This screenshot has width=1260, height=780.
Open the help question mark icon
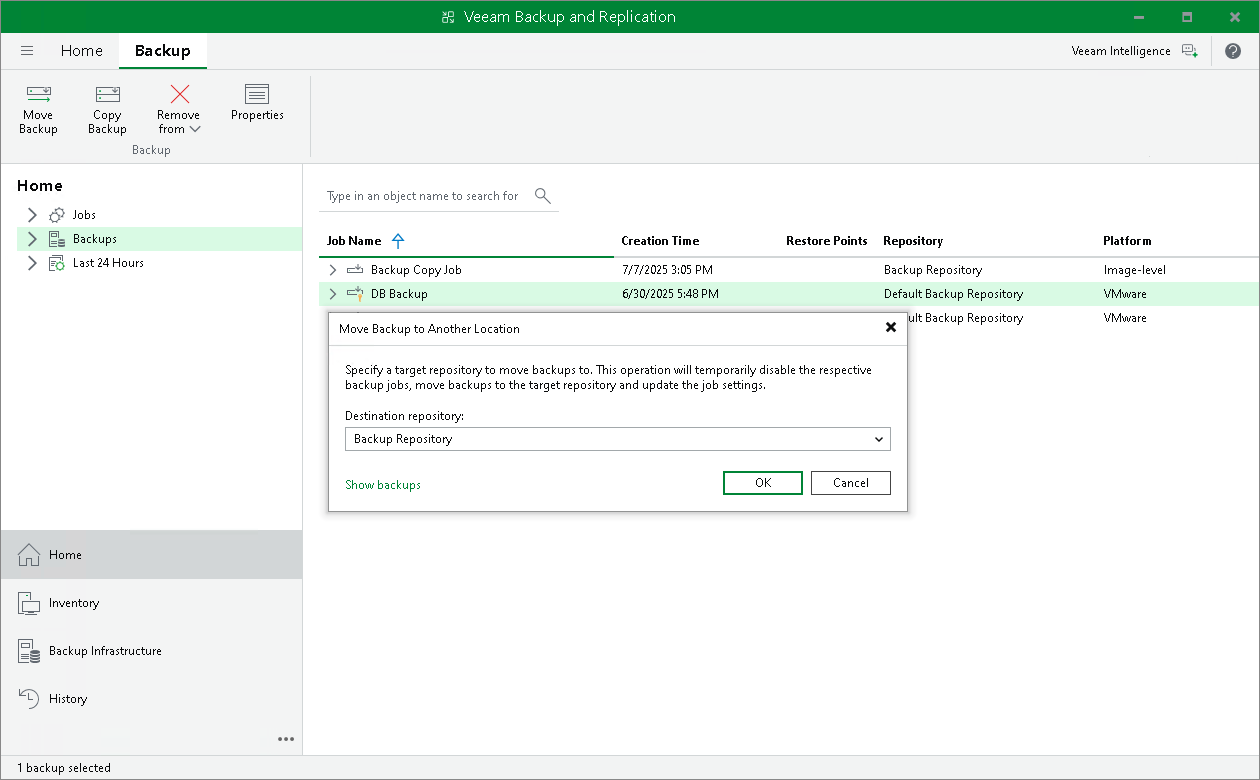pyautogui.click(x=1233, y=50)
